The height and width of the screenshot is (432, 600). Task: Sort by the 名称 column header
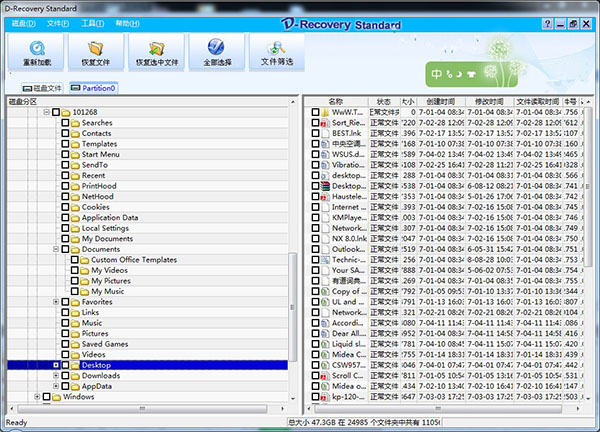[336, 102]
